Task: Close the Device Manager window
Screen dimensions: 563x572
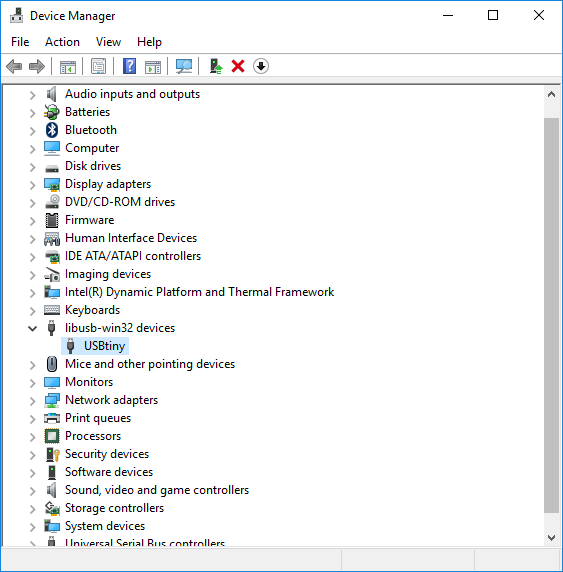Action: coord(539,15)
